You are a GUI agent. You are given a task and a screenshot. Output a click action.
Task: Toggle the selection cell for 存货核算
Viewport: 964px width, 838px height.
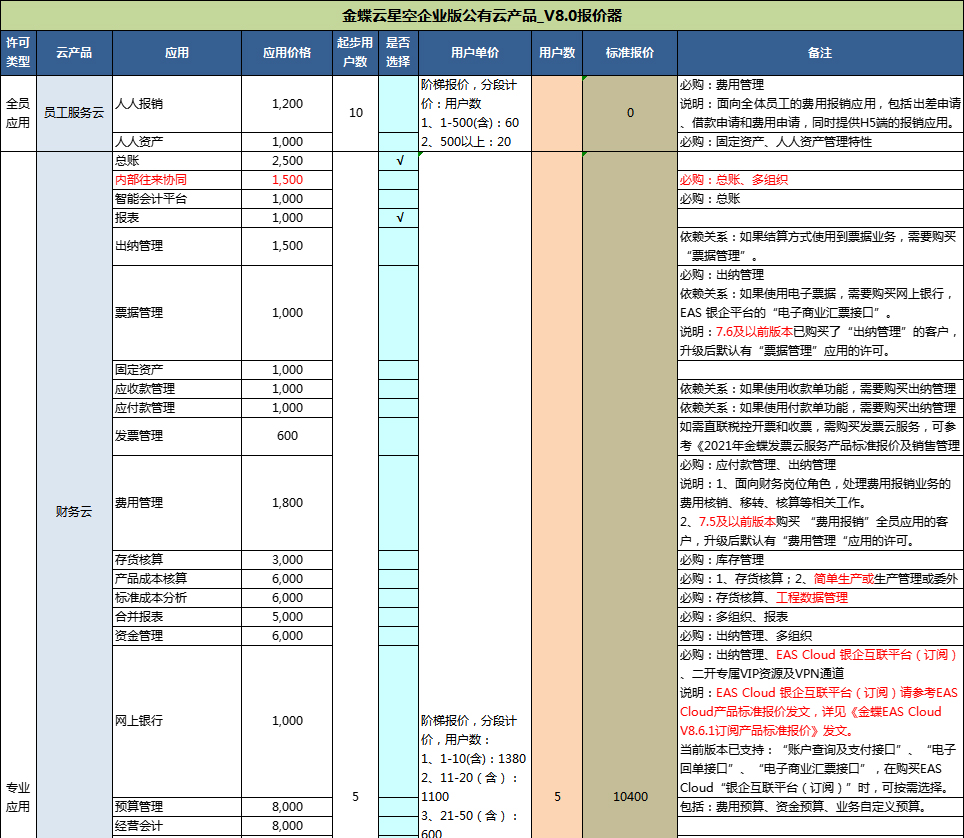398,560
